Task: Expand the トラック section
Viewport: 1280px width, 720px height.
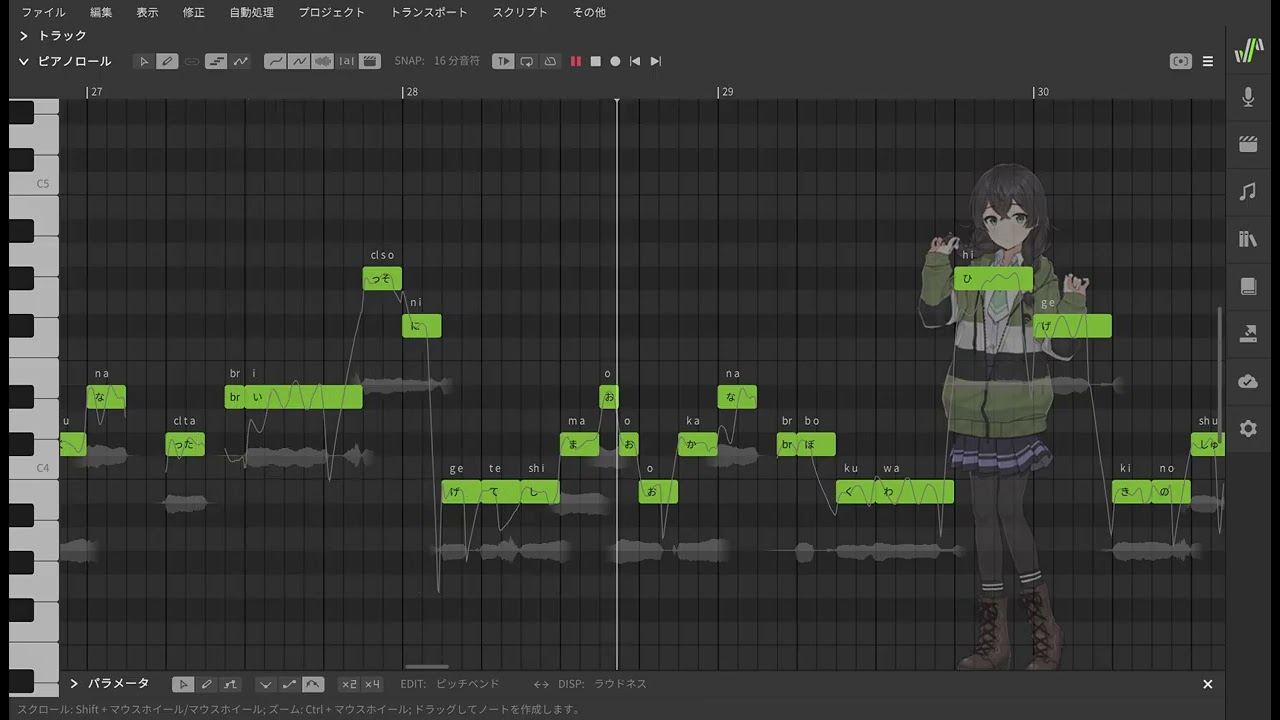Action: [x=24, y=36]
